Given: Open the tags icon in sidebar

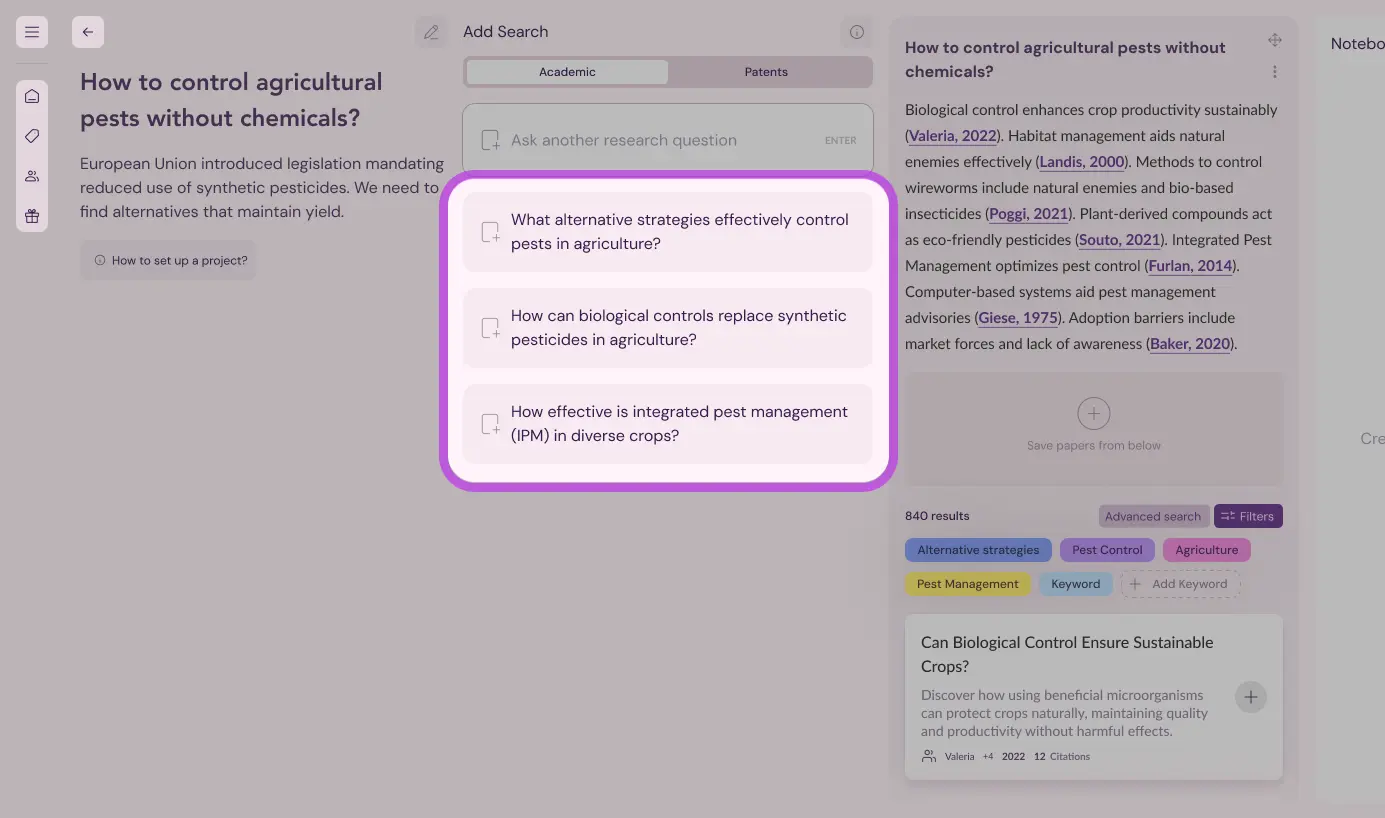Looking at the screenshot, I should (31, 136).
